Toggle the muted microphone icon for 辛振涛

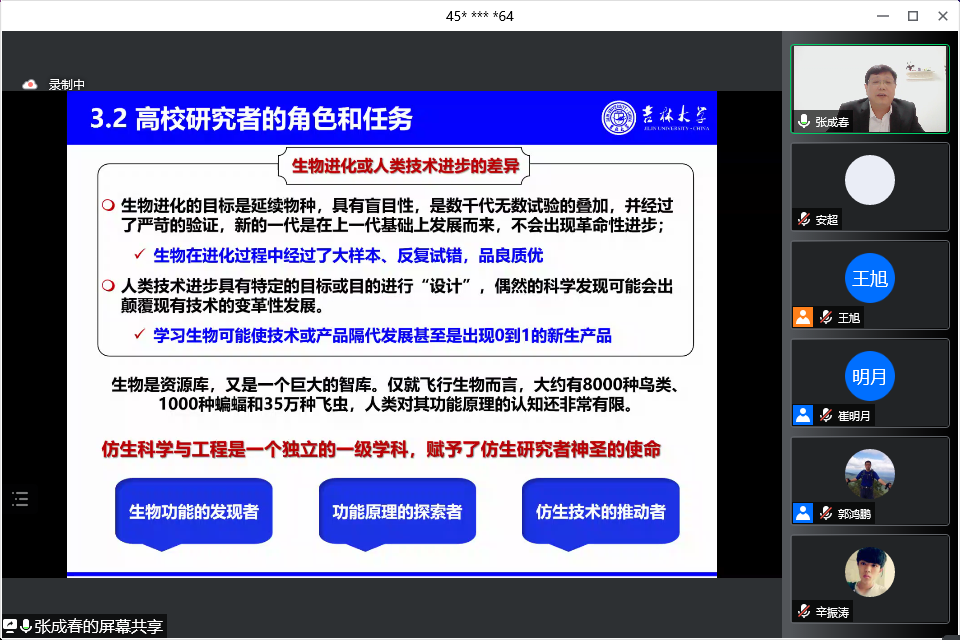[803, 611]
